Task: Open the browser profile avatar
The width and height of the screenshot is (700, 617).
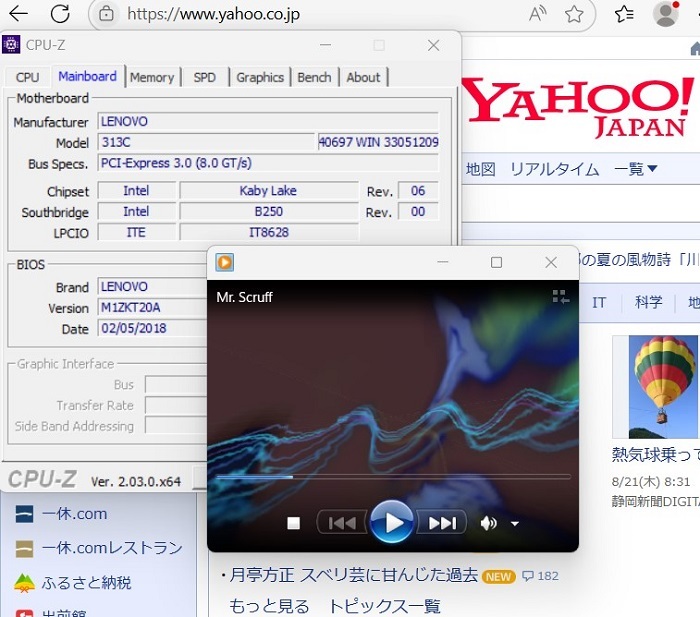Action: pos(666,14)
